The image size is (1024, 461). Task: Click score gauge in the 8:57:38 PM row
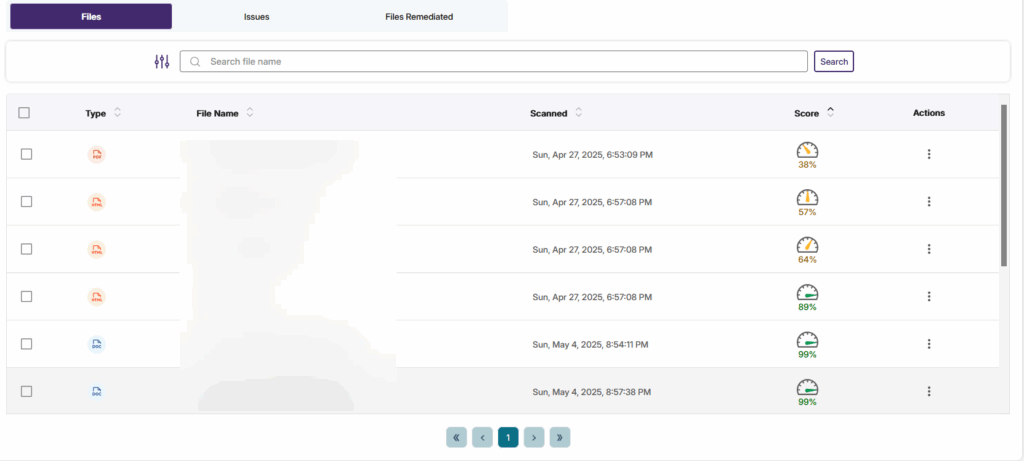[807, 388]
